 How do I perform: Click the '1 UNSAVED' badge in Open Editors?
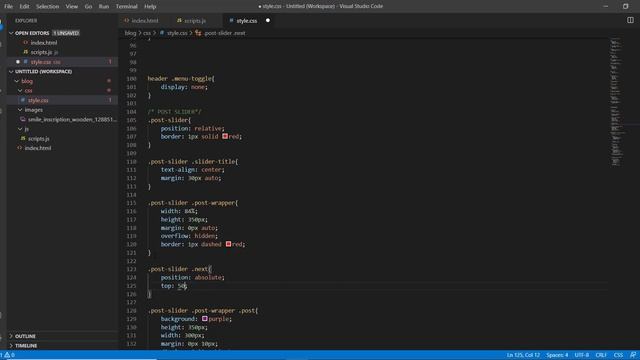[x=66, y=33]
